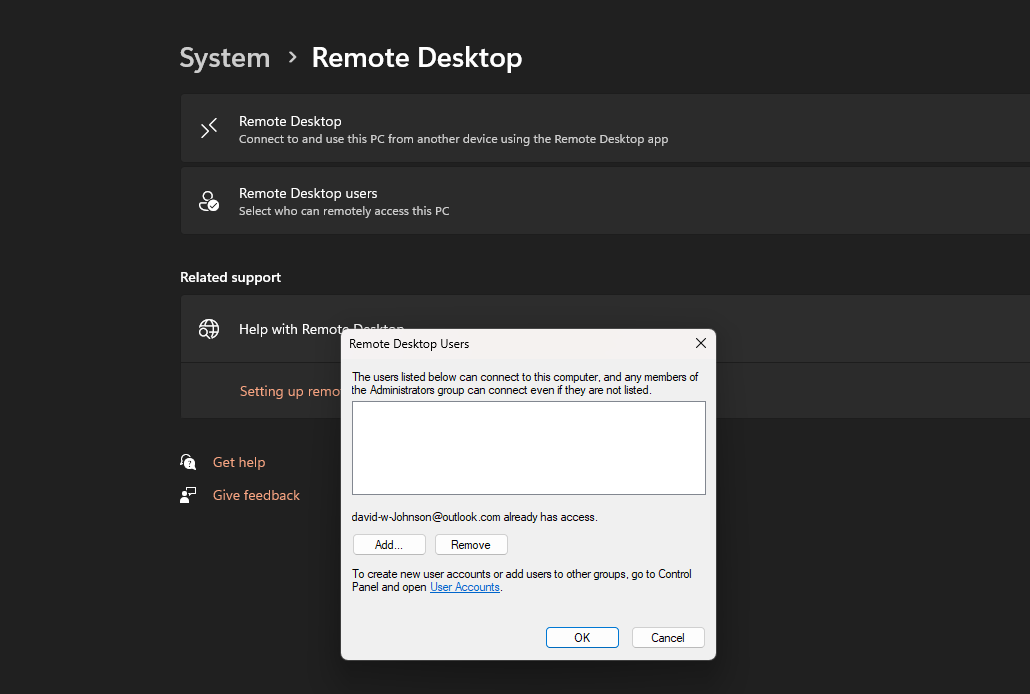This screenshot has width=1030, height=694.
Task: Open the User Accounts hyperlink
Action: 464,587
